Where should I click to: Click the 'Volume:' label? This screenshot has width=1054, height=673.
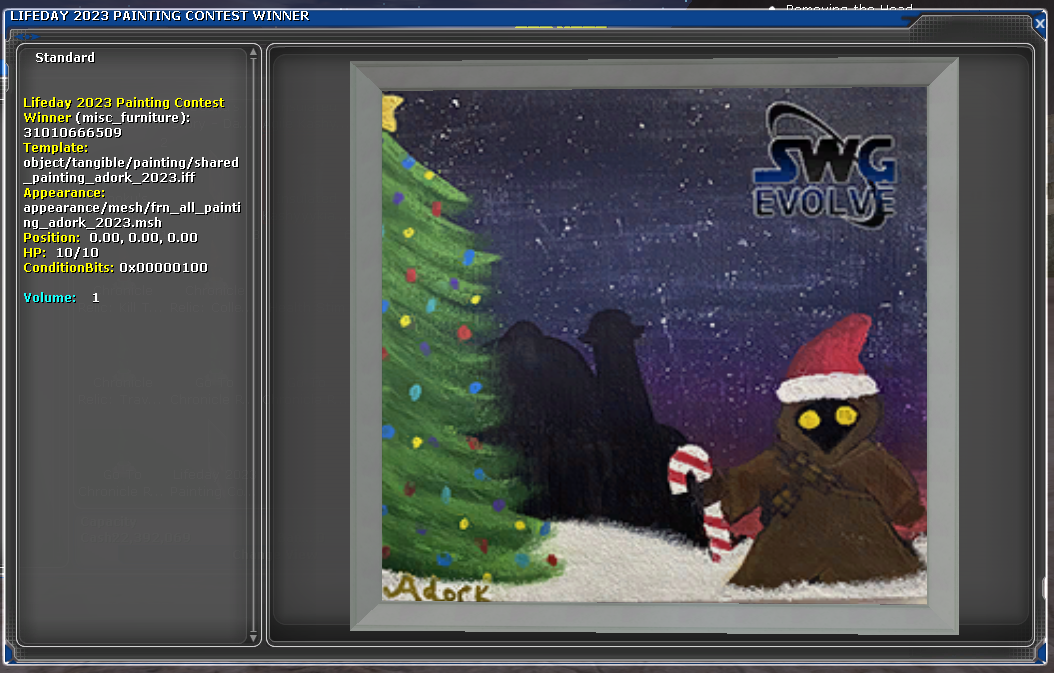tap(50, 298)
